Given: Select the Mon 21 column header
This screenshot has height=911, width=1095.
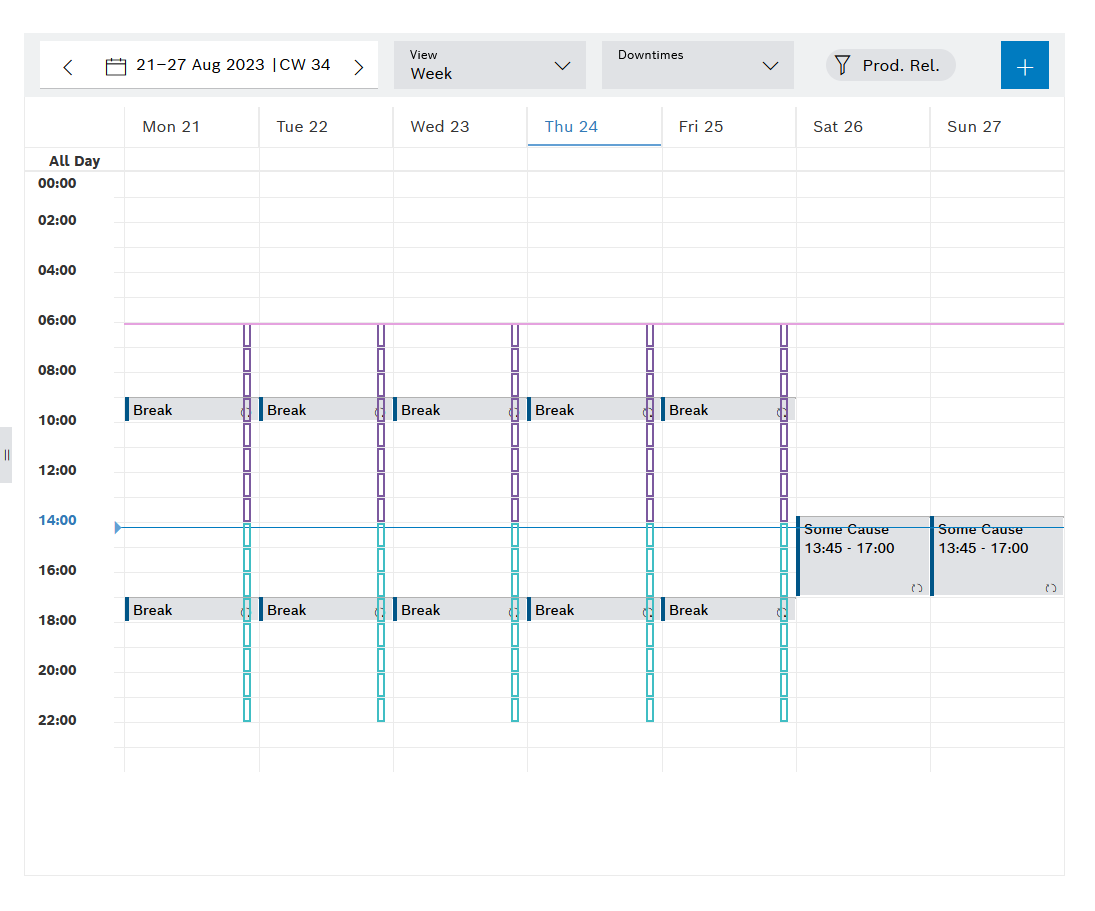Looking at the screenshot, I should coord(170,126).
